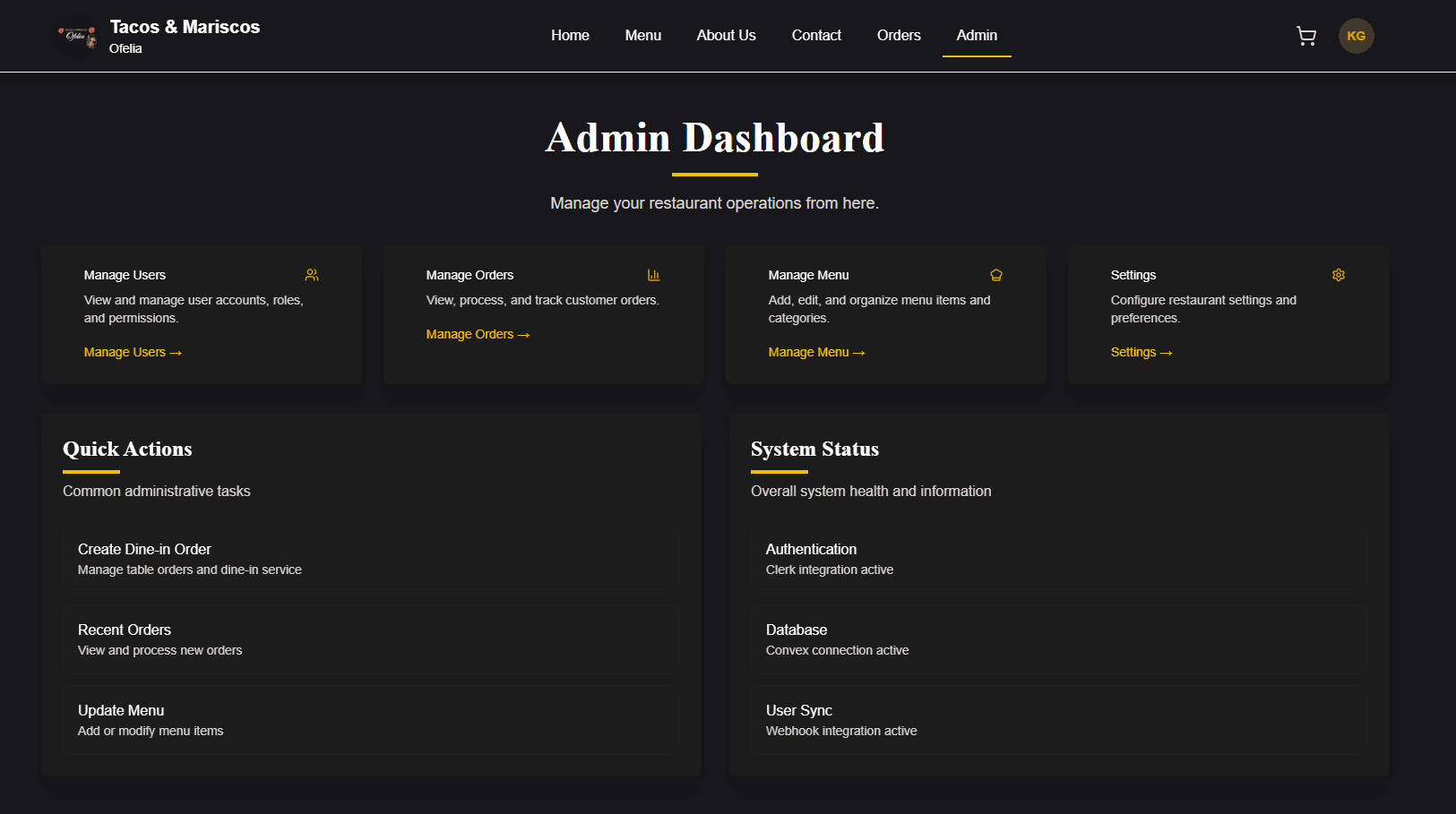Open the Menu navigation tab
This screenshot has height=814, width=1456.
pyautogui.click(x=642, y=36)
